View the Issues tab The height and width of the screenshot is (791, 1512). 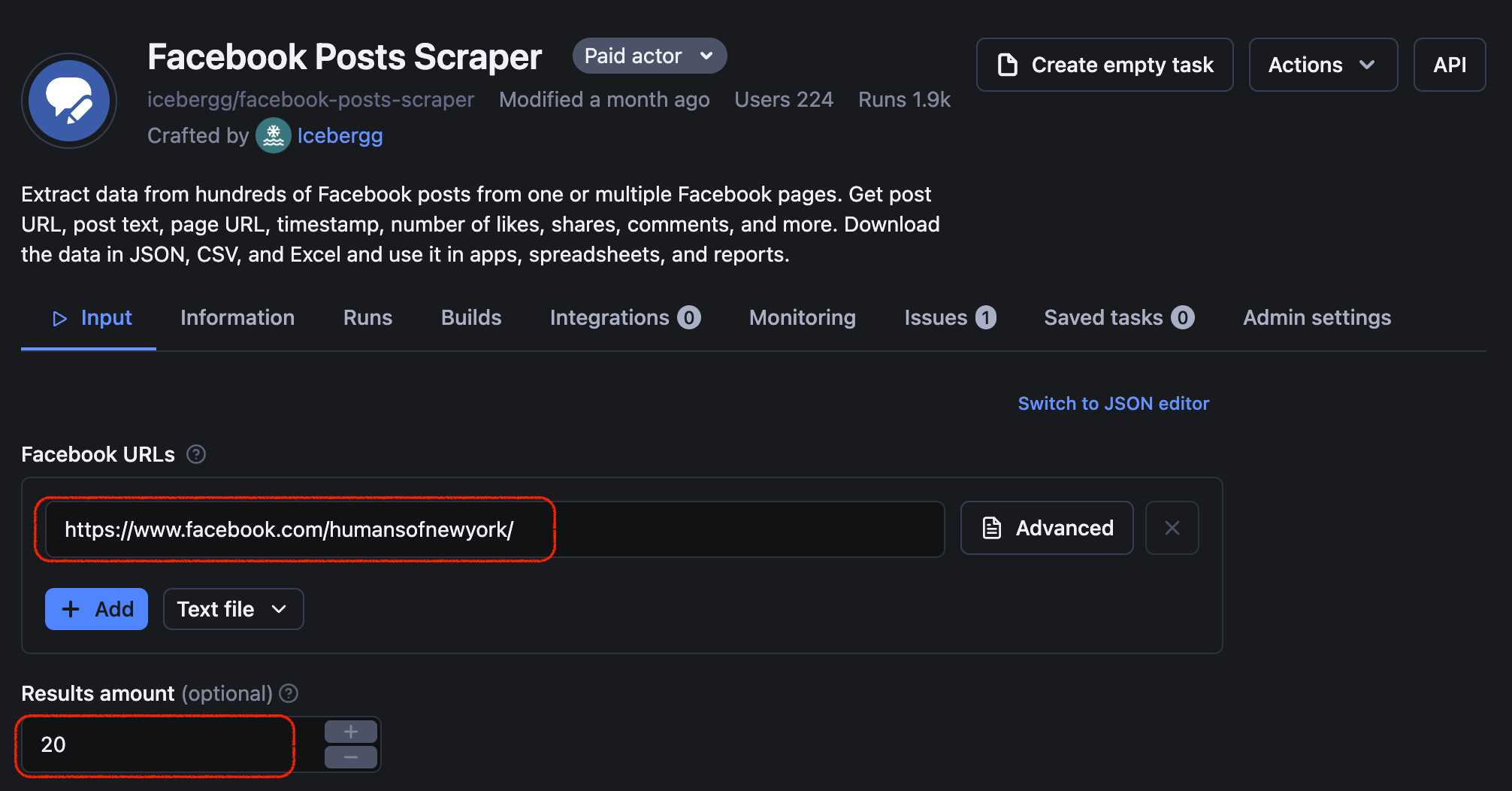click(x=950, y=317)
